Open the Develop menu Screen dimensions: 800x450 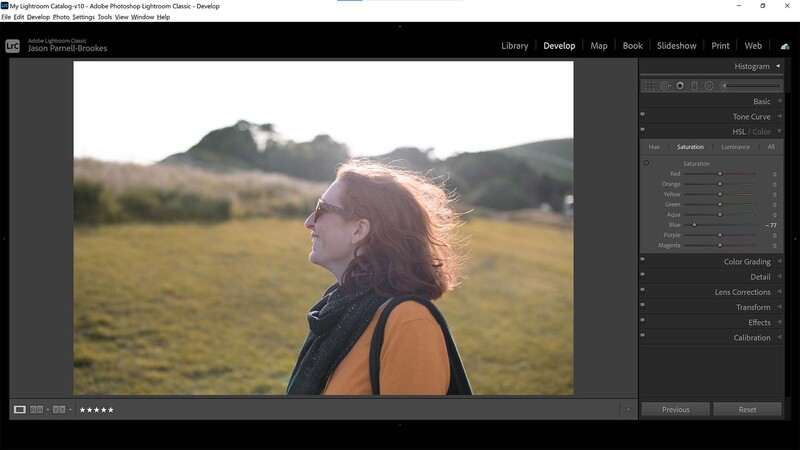(38, 17)
